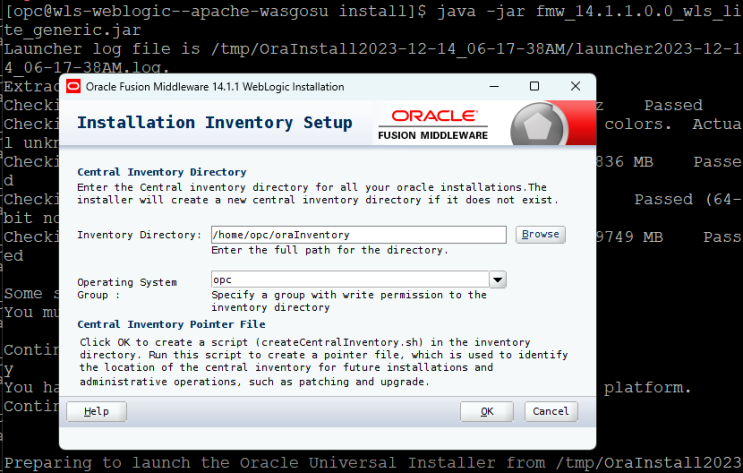Click the java -jar command line in the terminal

coord(372,20)
